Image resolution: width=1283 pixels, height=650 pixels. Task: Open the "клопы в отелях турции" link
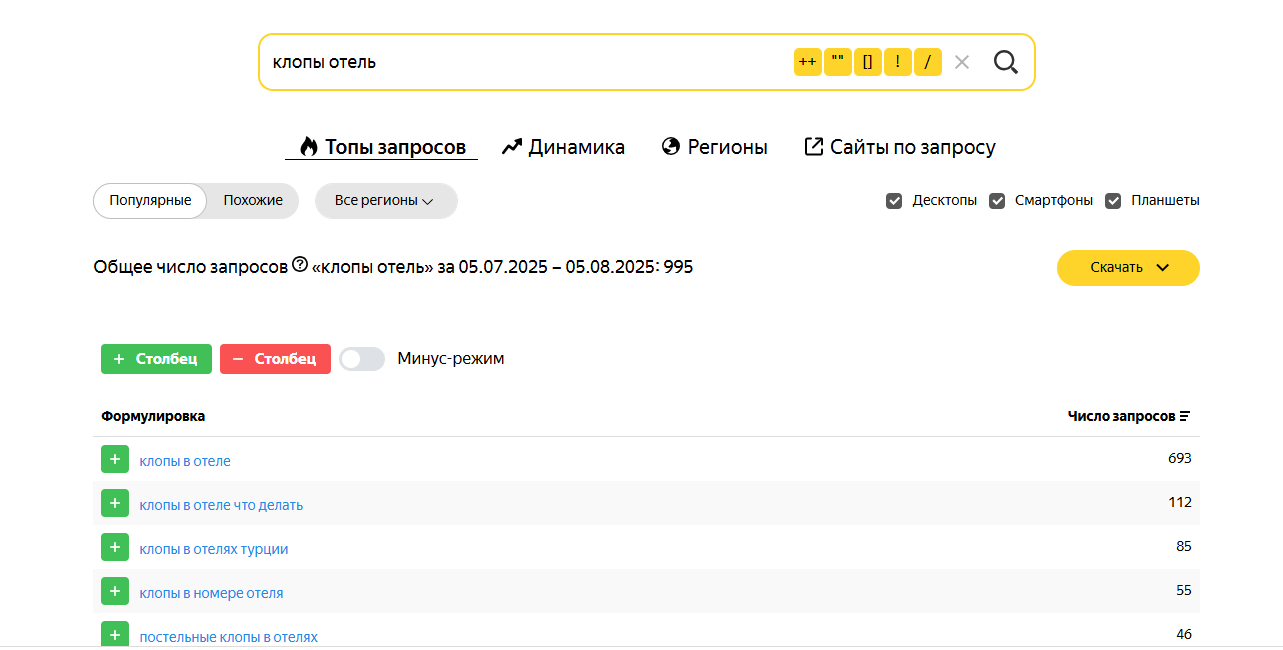coord(214,549)
